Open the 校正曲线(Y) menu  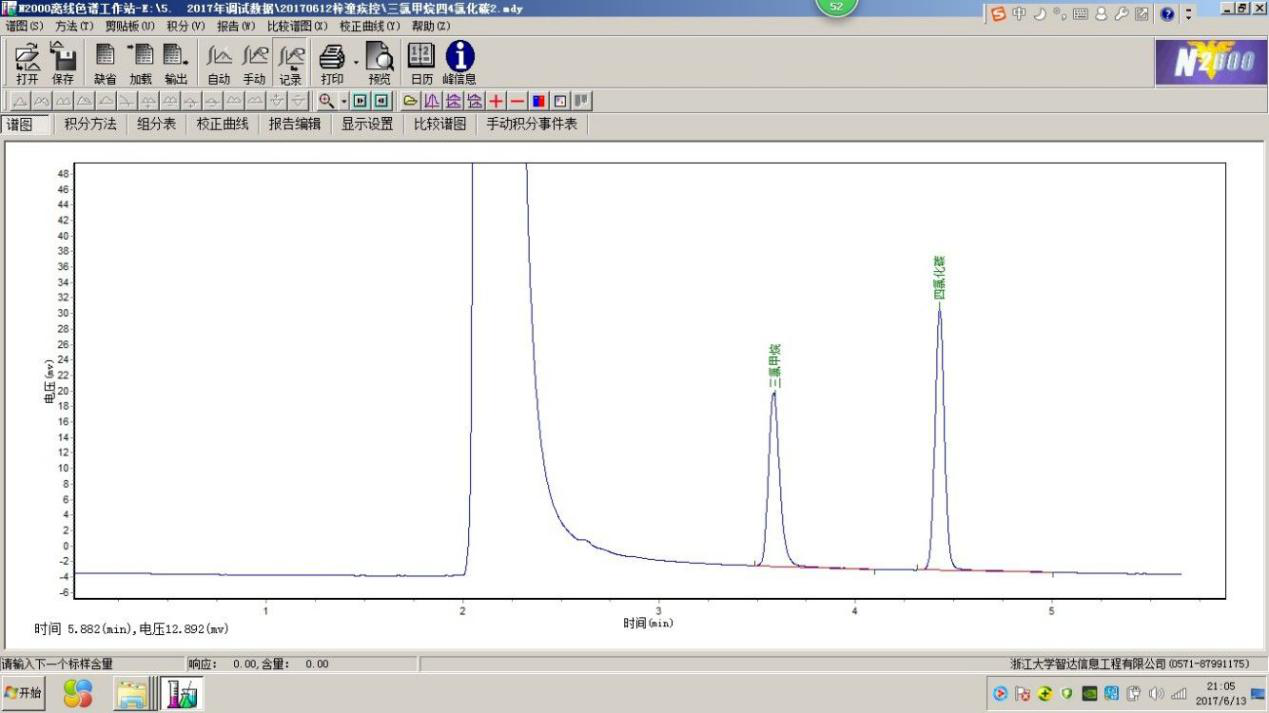pos(369,26)
